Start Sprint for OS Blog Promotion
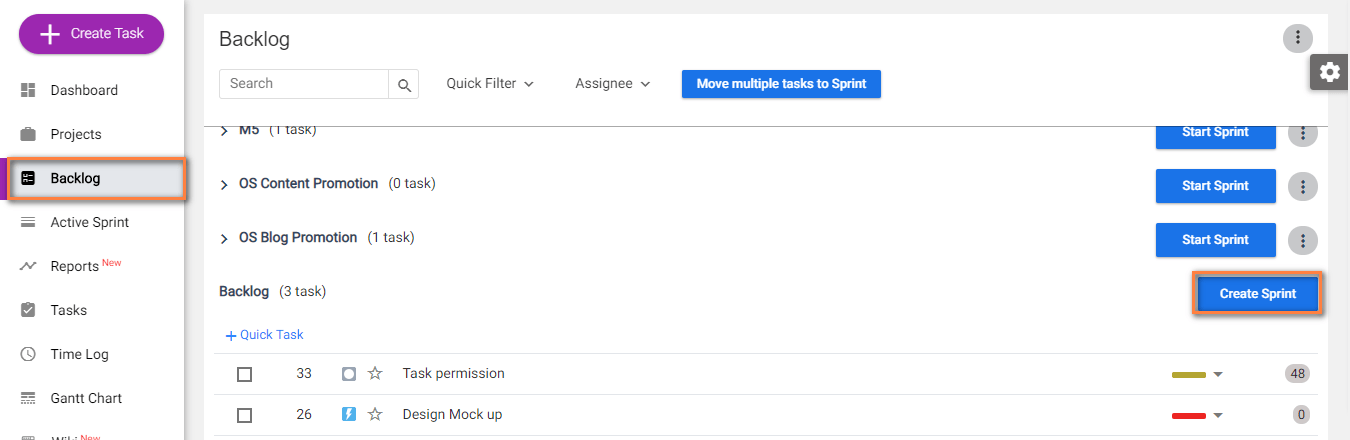The height and width of the screenshot is (440, 1350). [x=1216, y=240]
